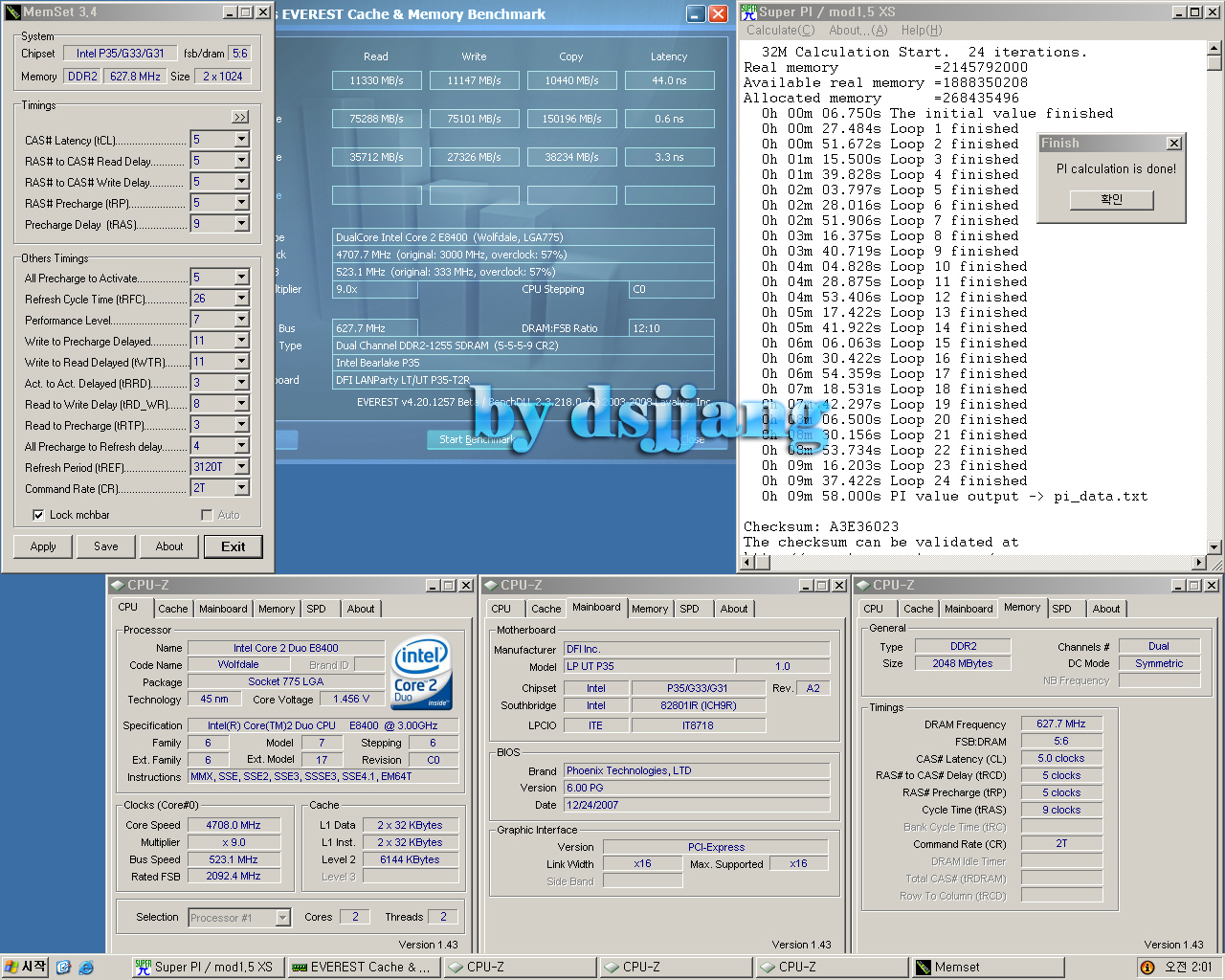
Task: Click the Apply button in MemSet
Action: [43, 546]
